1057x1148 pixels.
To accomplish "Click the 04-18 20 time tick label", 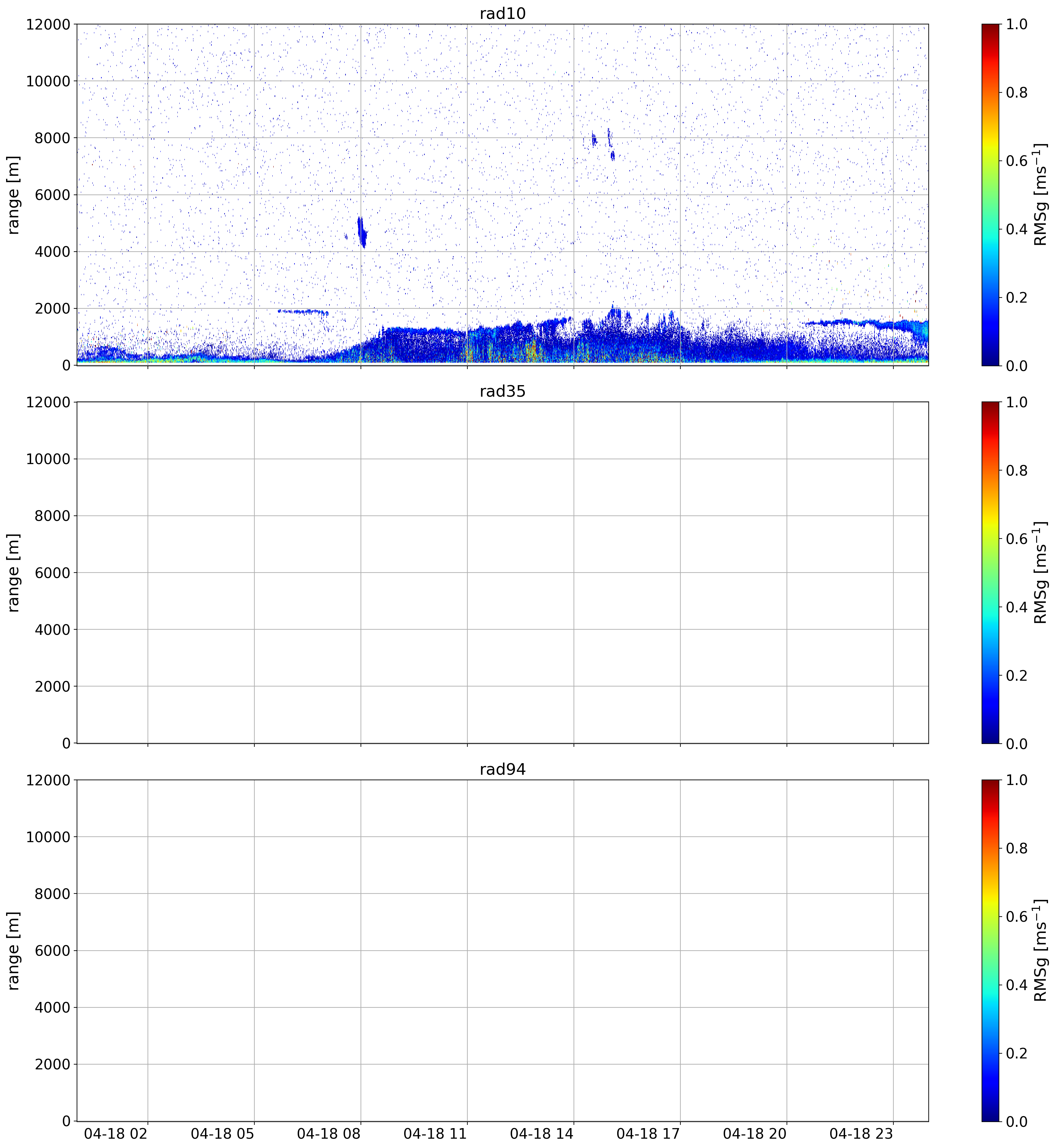I will coord(755,1134).
